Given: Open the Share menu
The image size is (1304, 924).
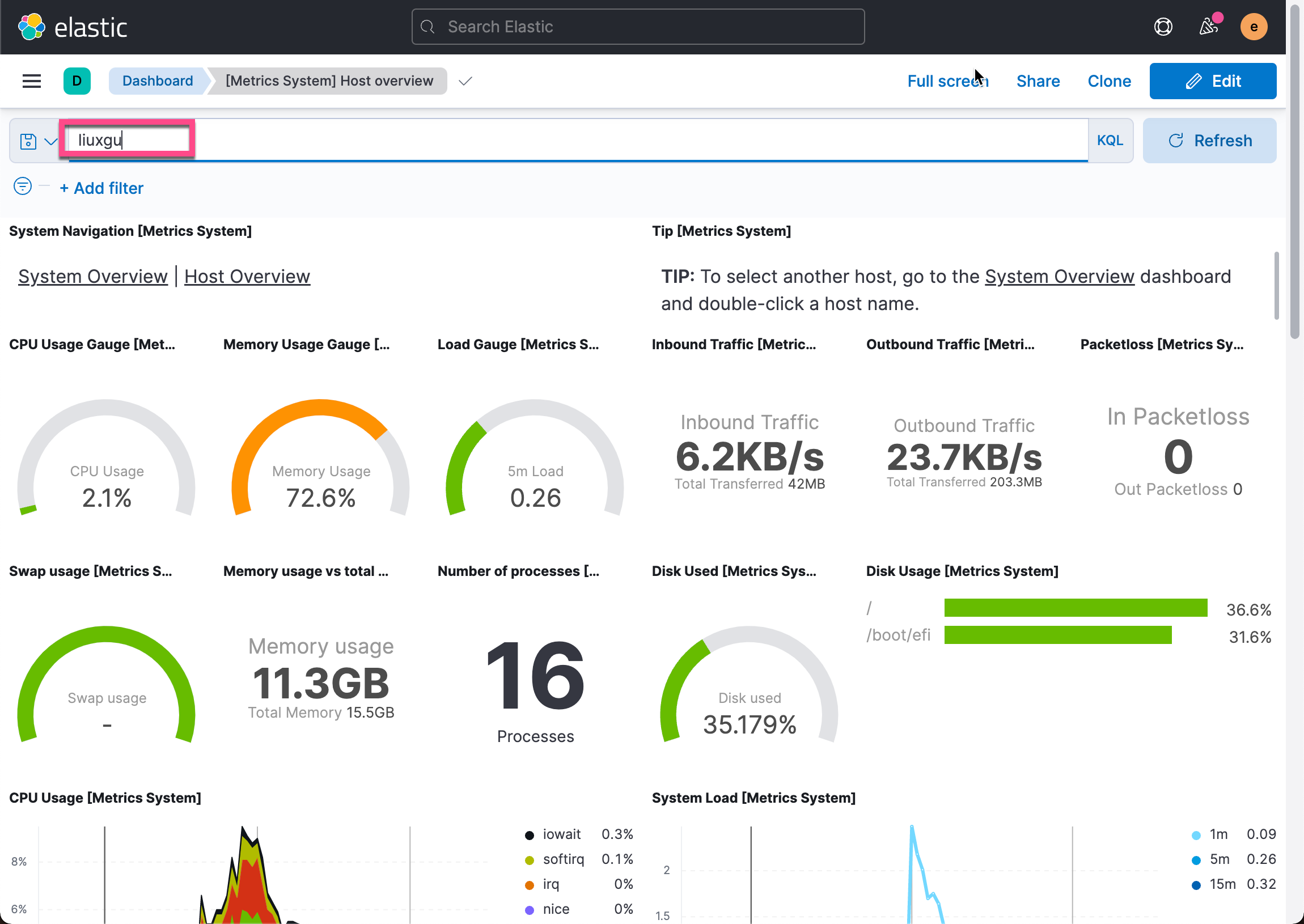Looking at the screenshot, I should (1038, 81).
